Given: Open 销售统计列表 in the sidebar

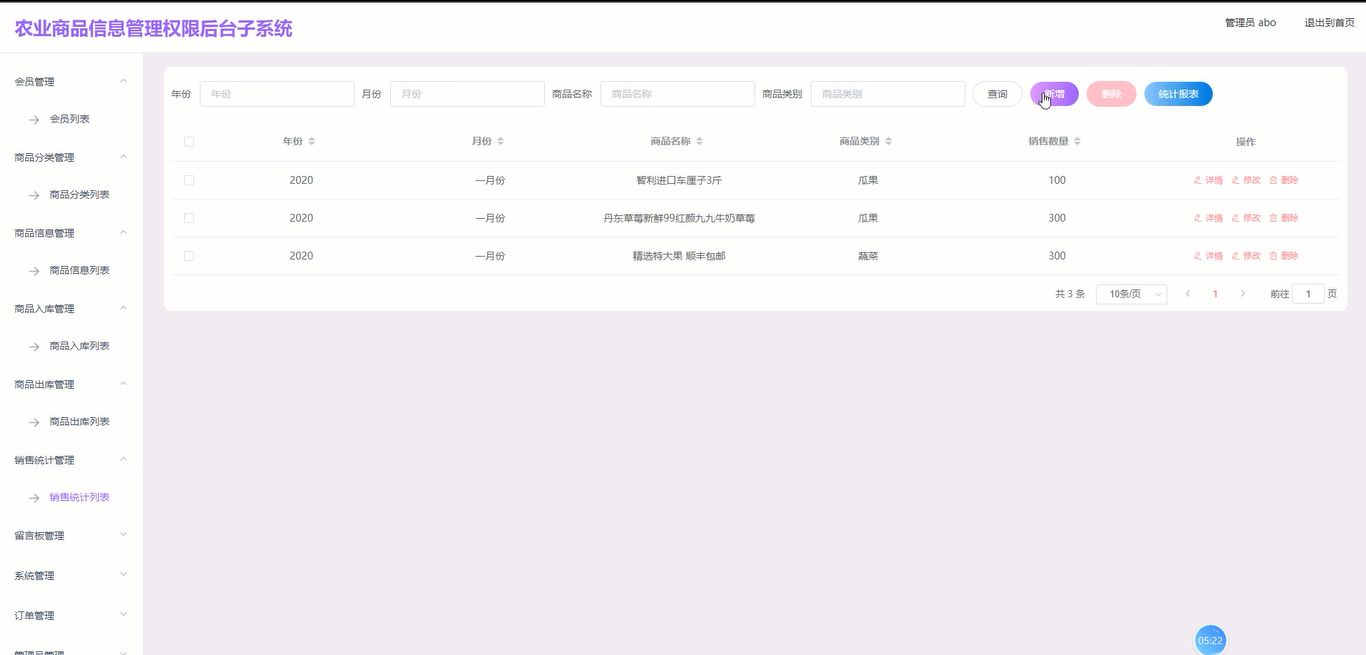Looking at the screenshot, I should pyautogui.click(x=80, y=497).
